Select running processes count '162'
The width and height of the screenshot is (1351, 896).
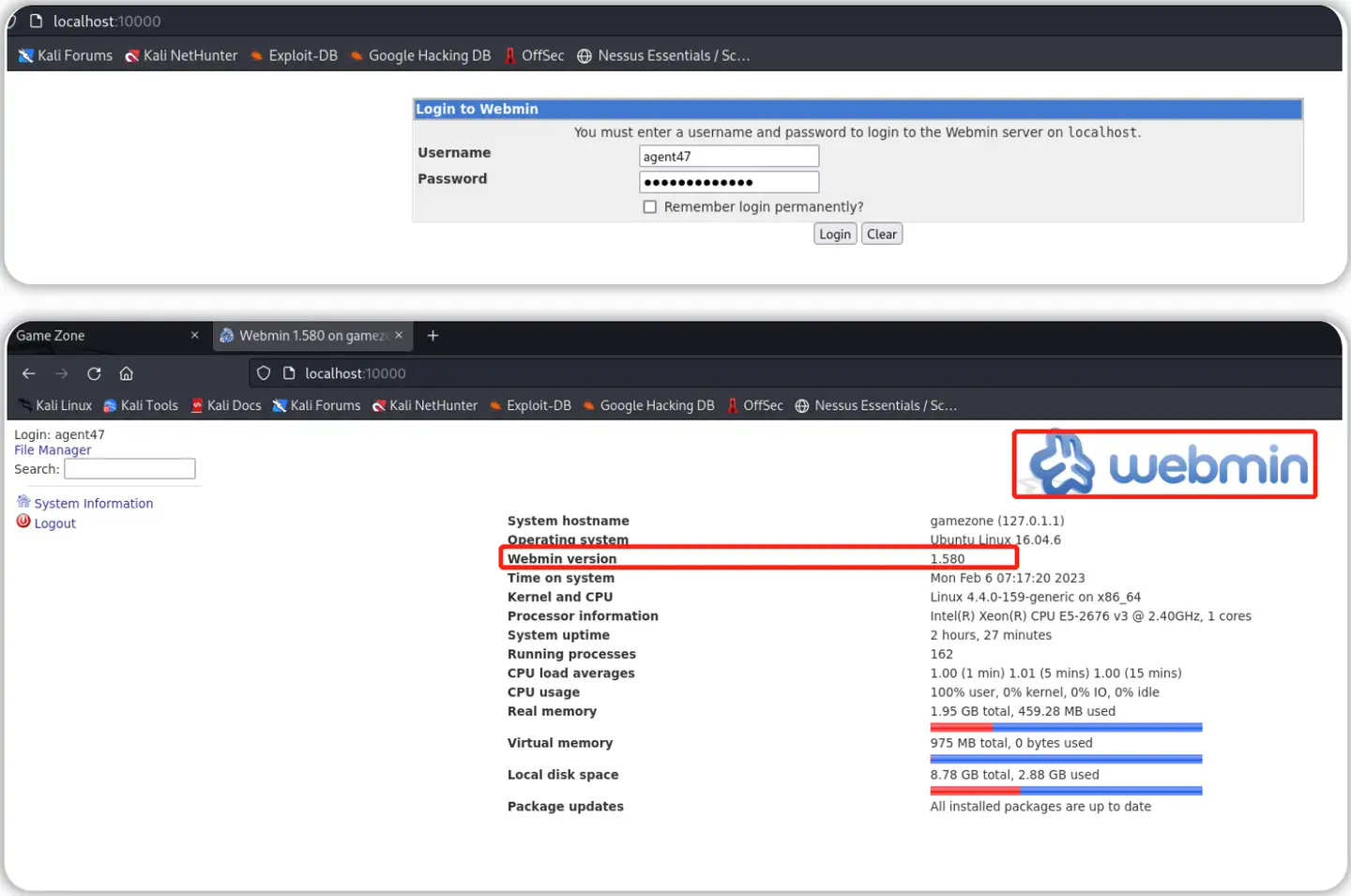[x=942, y=654]
